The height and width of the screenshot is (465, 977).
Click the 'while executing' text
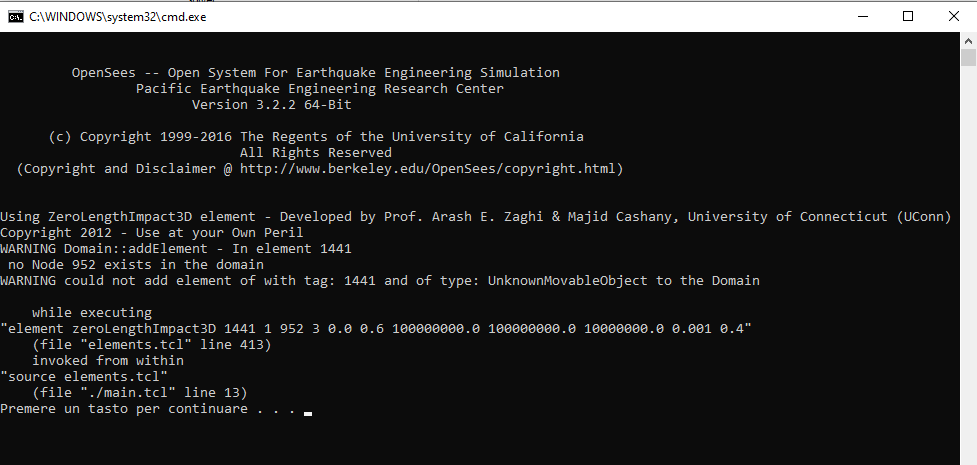[92, 312]
